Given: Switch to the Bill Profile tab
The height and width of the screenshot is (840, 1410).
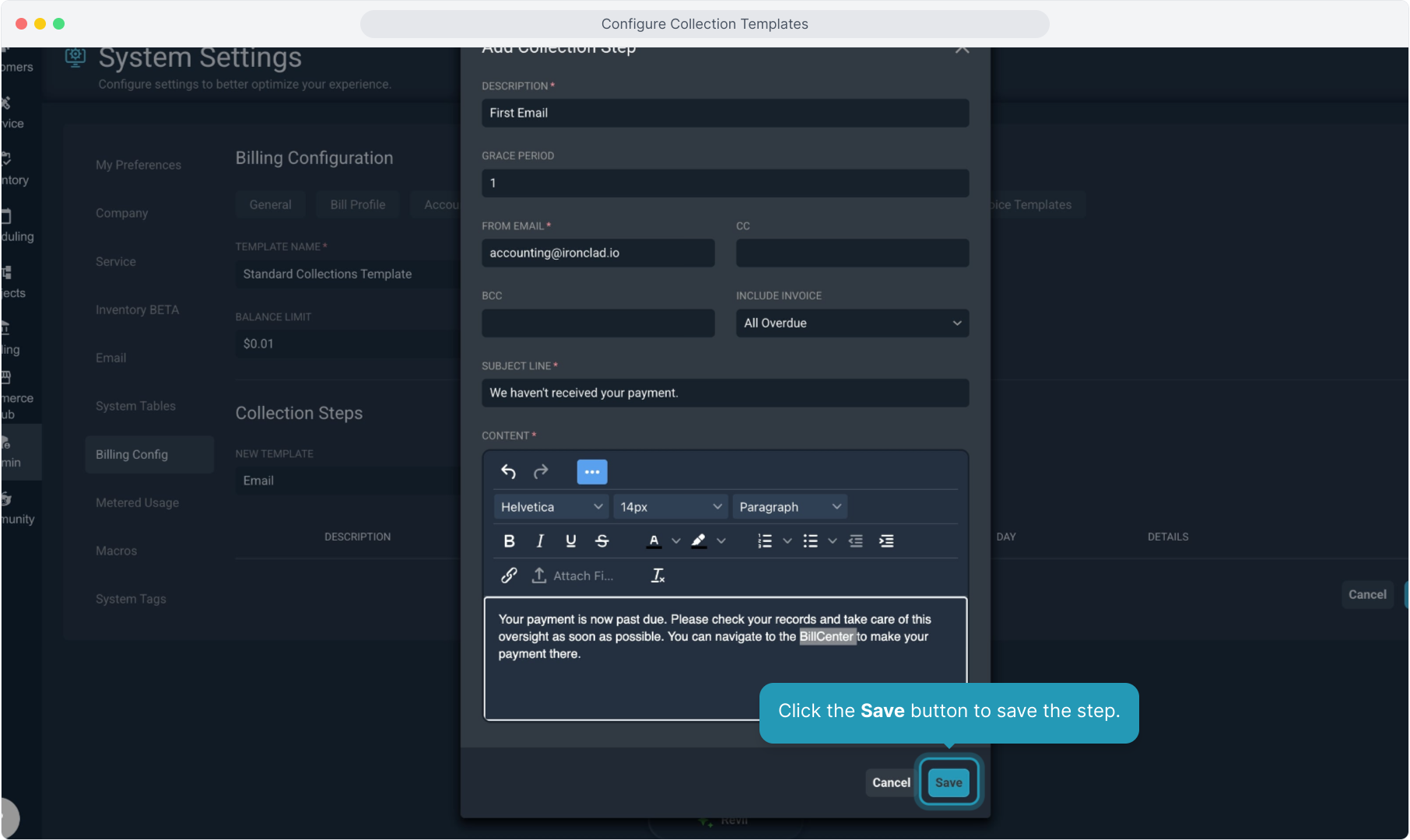Looking at the screenshot, I should [x=357, y=205].
